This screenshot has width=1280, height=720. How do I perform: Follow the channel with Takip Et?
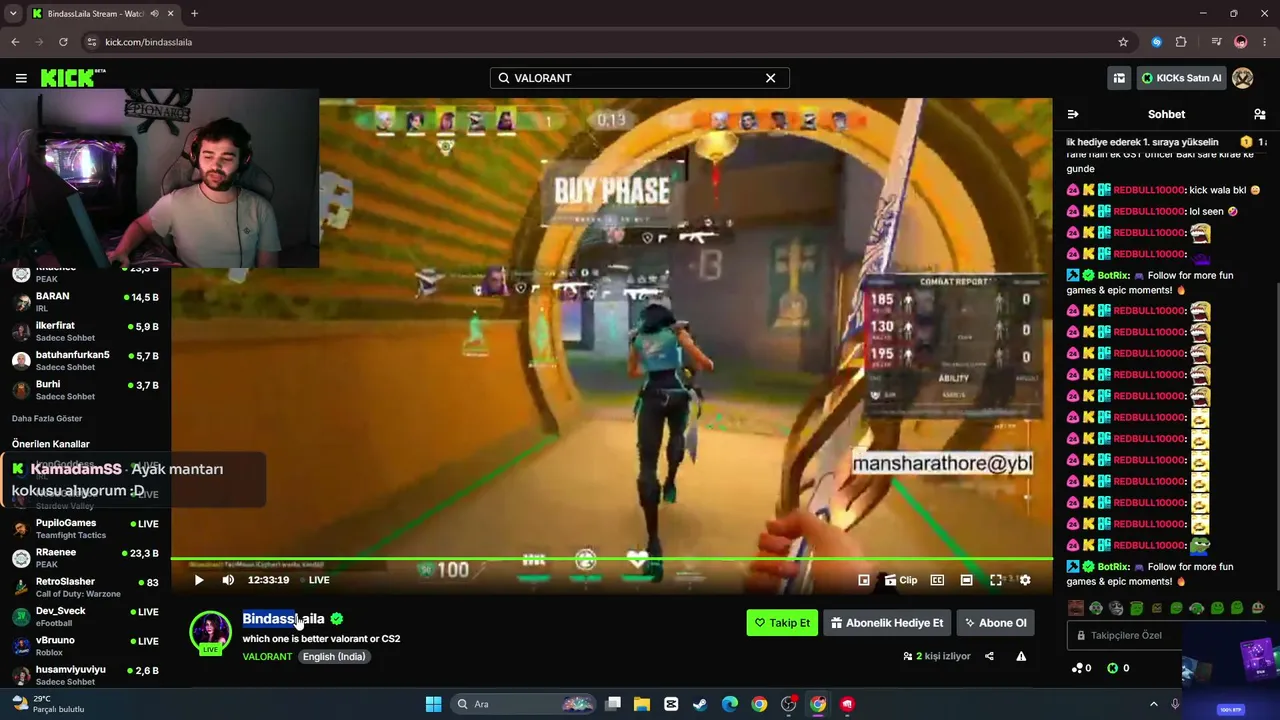[782, 623]
